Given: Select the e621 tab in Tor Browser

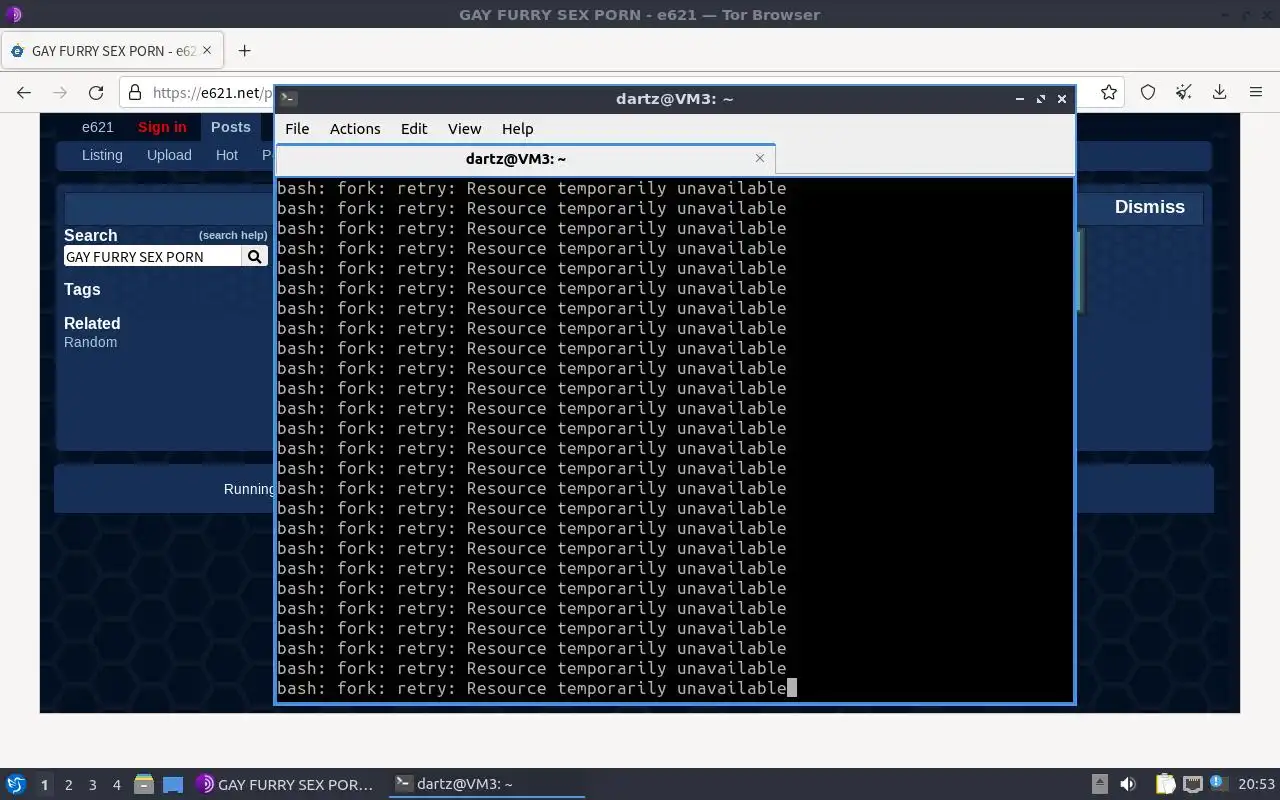Looking at the screenshot, I should pos(112,50).
